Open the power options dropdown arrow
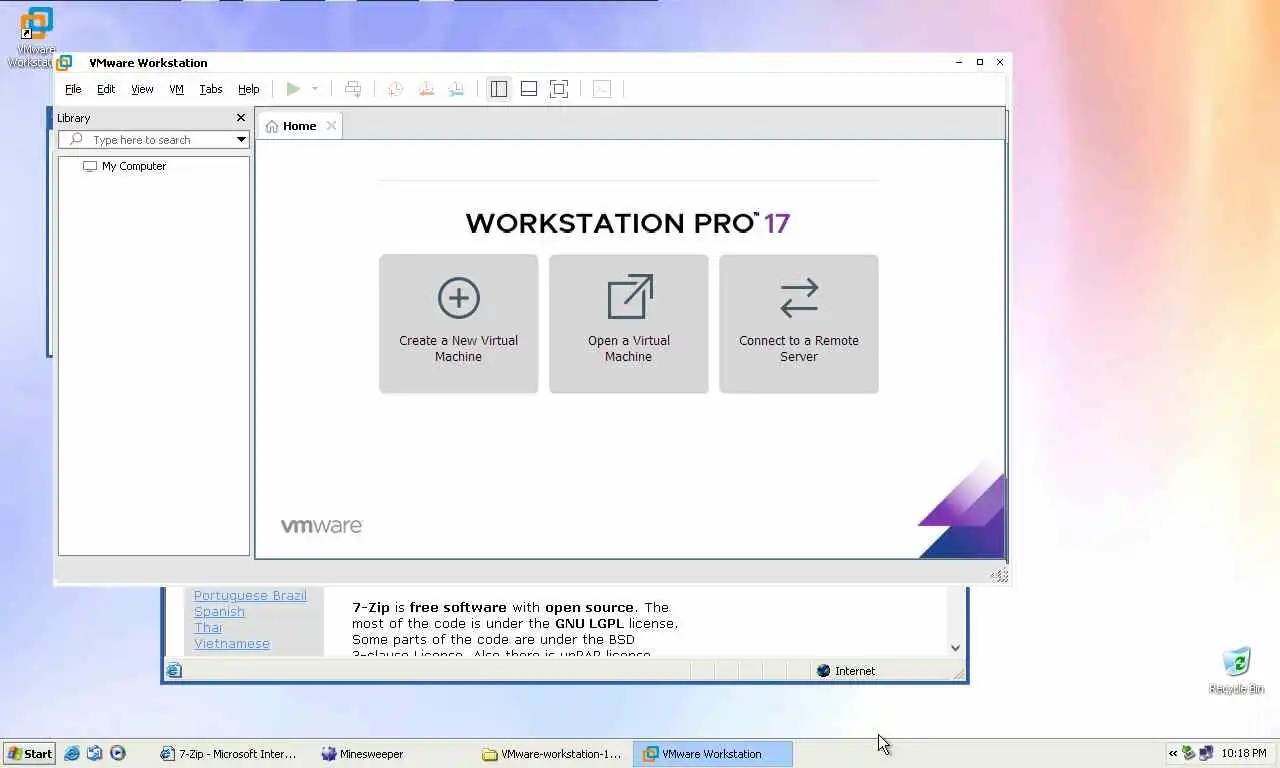The width and height of the screenshot is (1280, 768). click(314, 89)
